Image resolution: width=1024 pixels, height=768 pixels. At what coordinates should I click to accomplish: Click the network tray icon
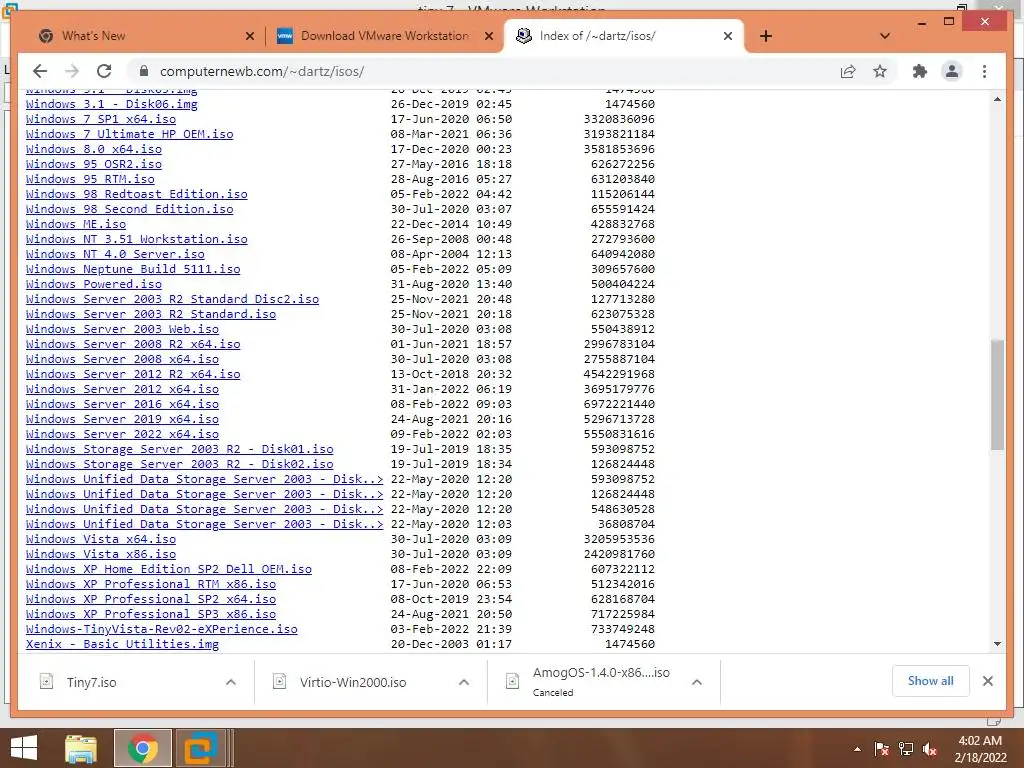(x=906, y=749)
